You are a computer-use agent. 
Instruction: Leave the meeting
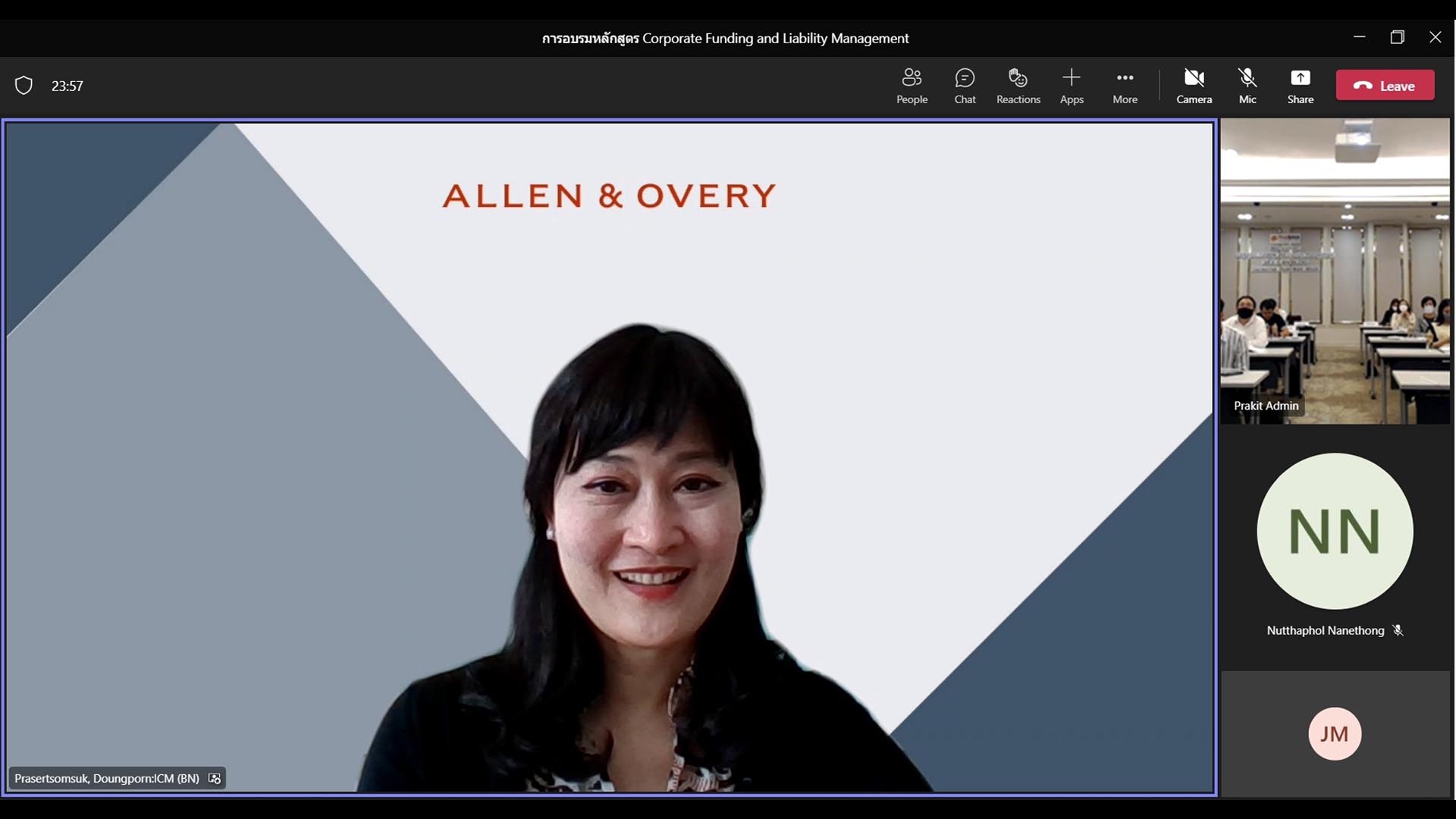click(1385, 86)
